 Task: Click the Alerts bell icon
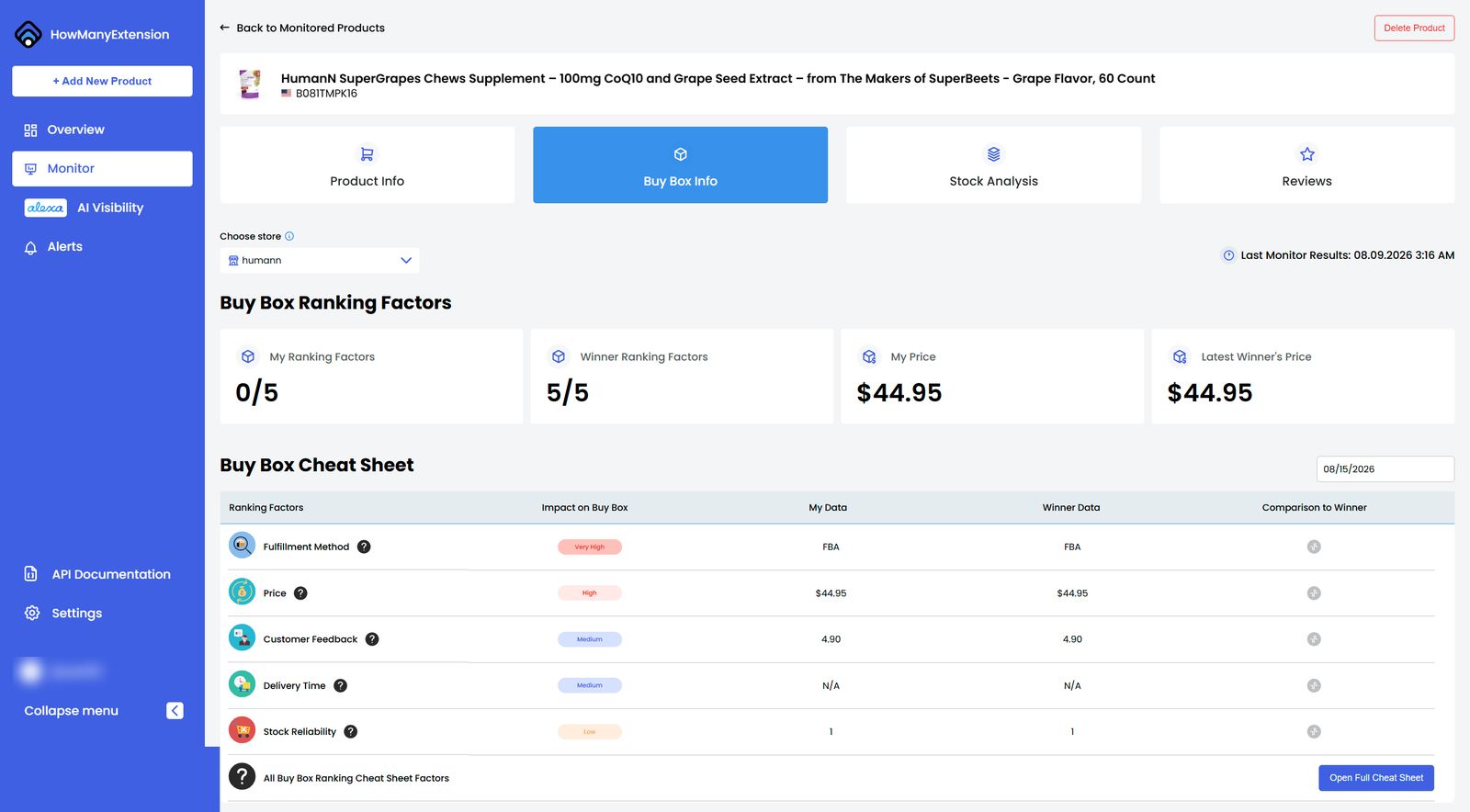point(30,247)
